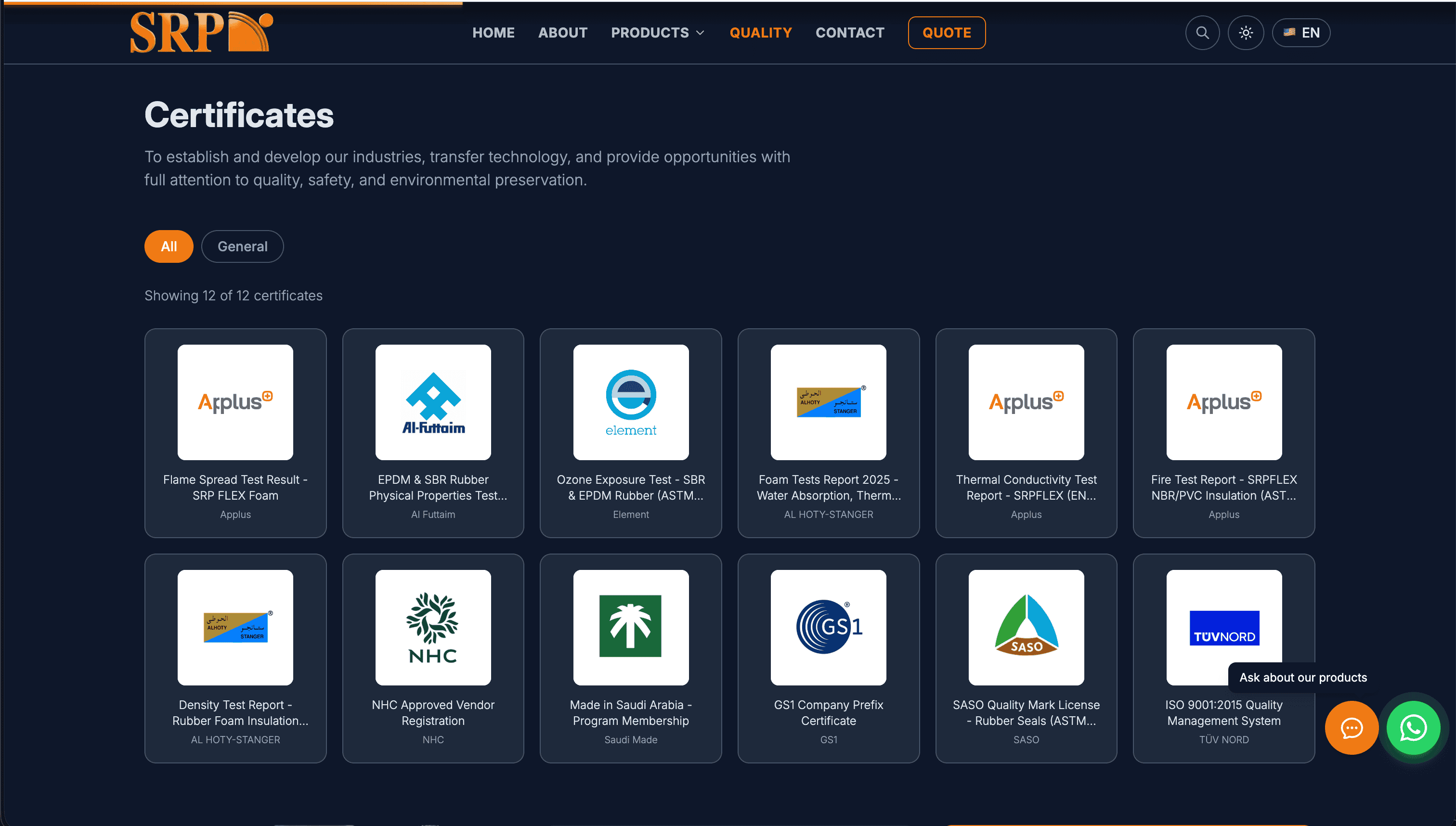The image size is (1456, 826).
Task: Click the NHC logo thumbnail
Action: pos(433,628)
